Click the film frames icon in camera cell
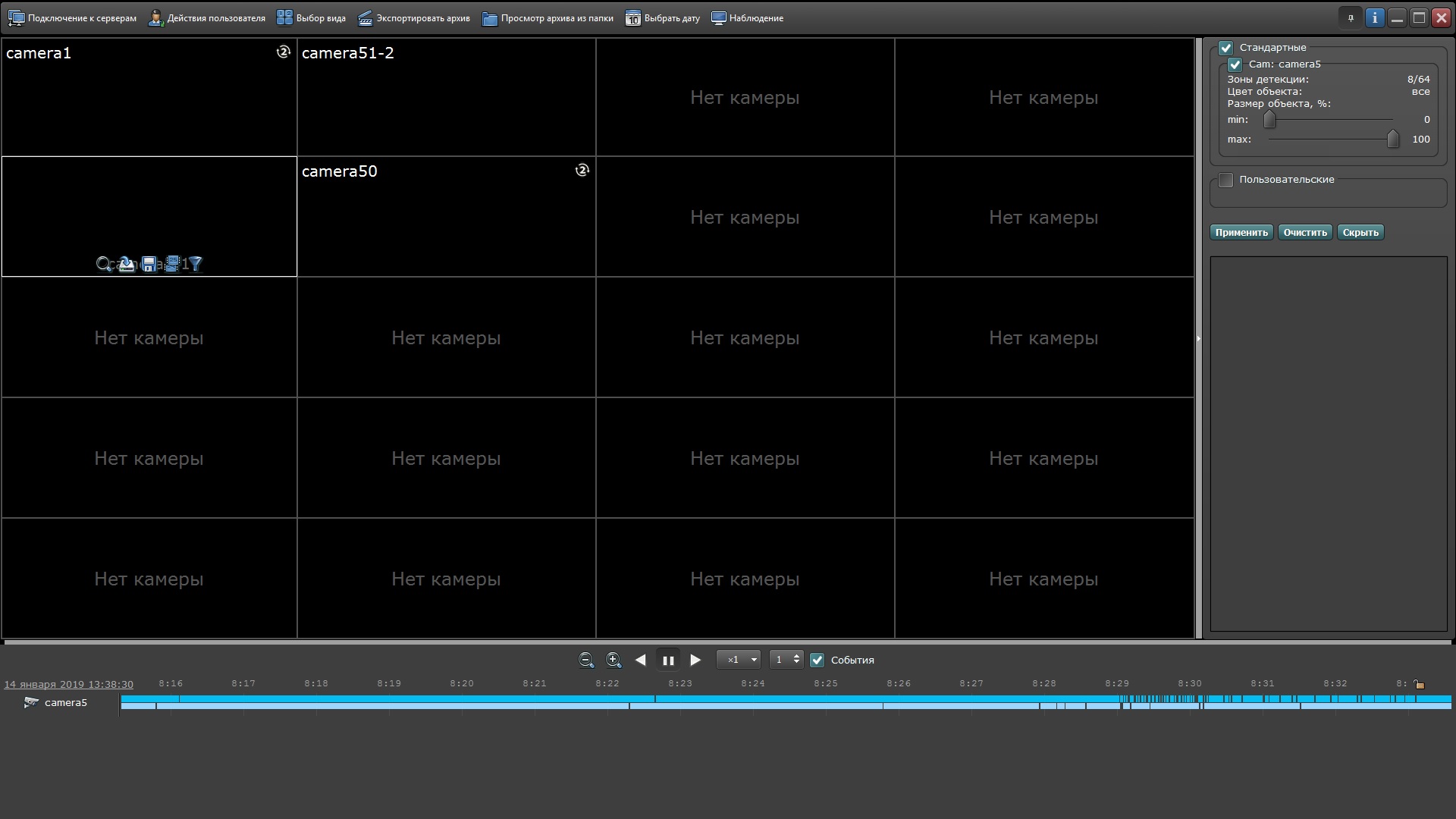This screenshot has height=819, width=1456. [x=173, y=264]
